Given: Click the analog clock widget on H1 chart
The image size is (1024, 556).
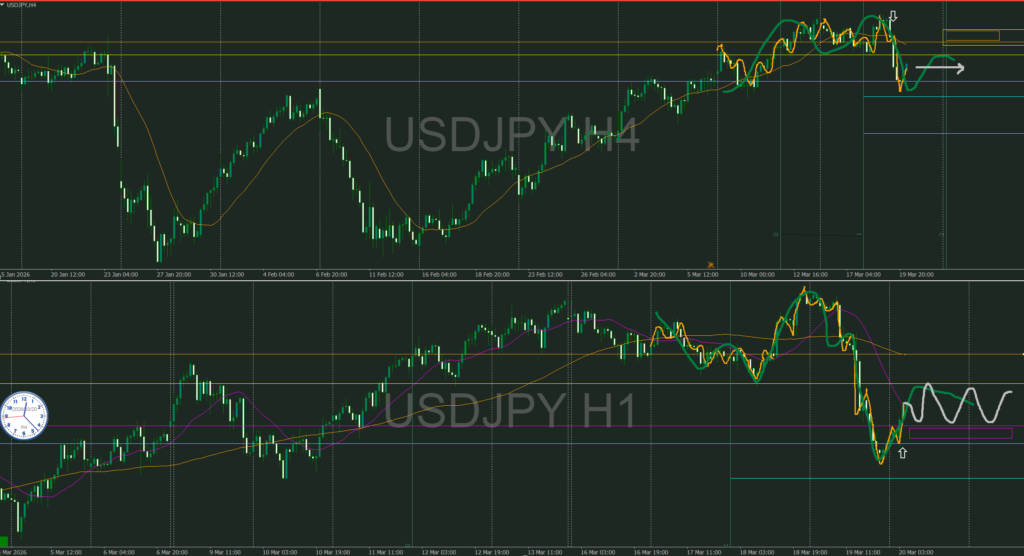Looking at the screenshot, I should (x=25, y=415).
